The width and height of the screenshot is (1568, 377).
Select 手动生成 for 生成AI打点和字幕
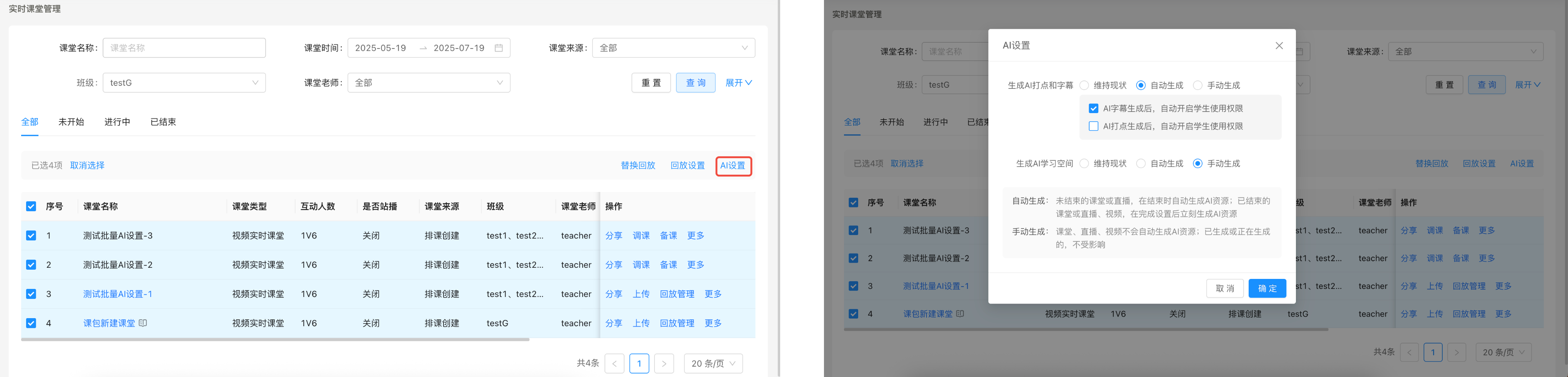[1197, 85]
